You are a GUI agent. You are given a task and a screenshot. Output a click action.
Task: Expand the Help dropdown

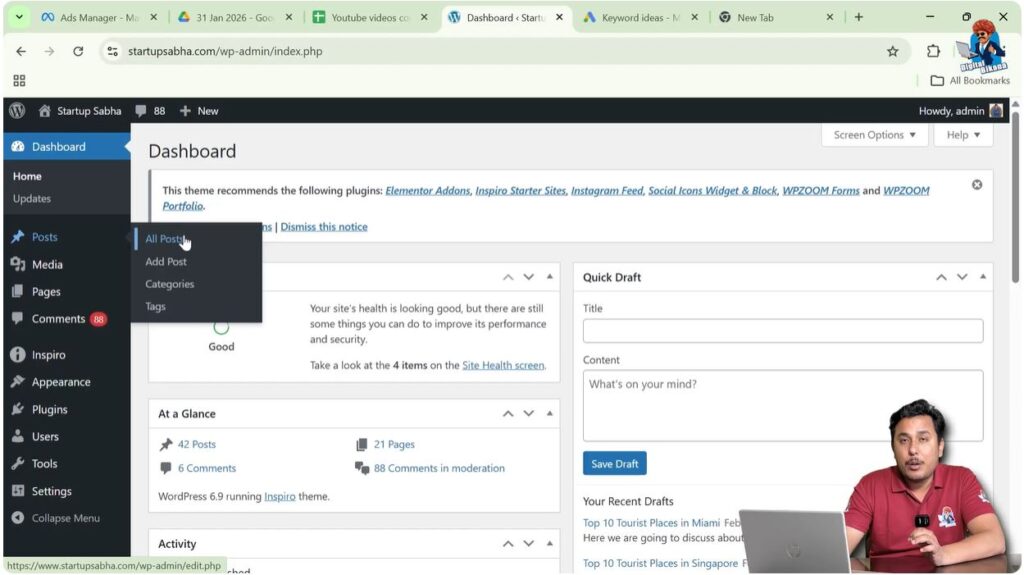point(963,135)
